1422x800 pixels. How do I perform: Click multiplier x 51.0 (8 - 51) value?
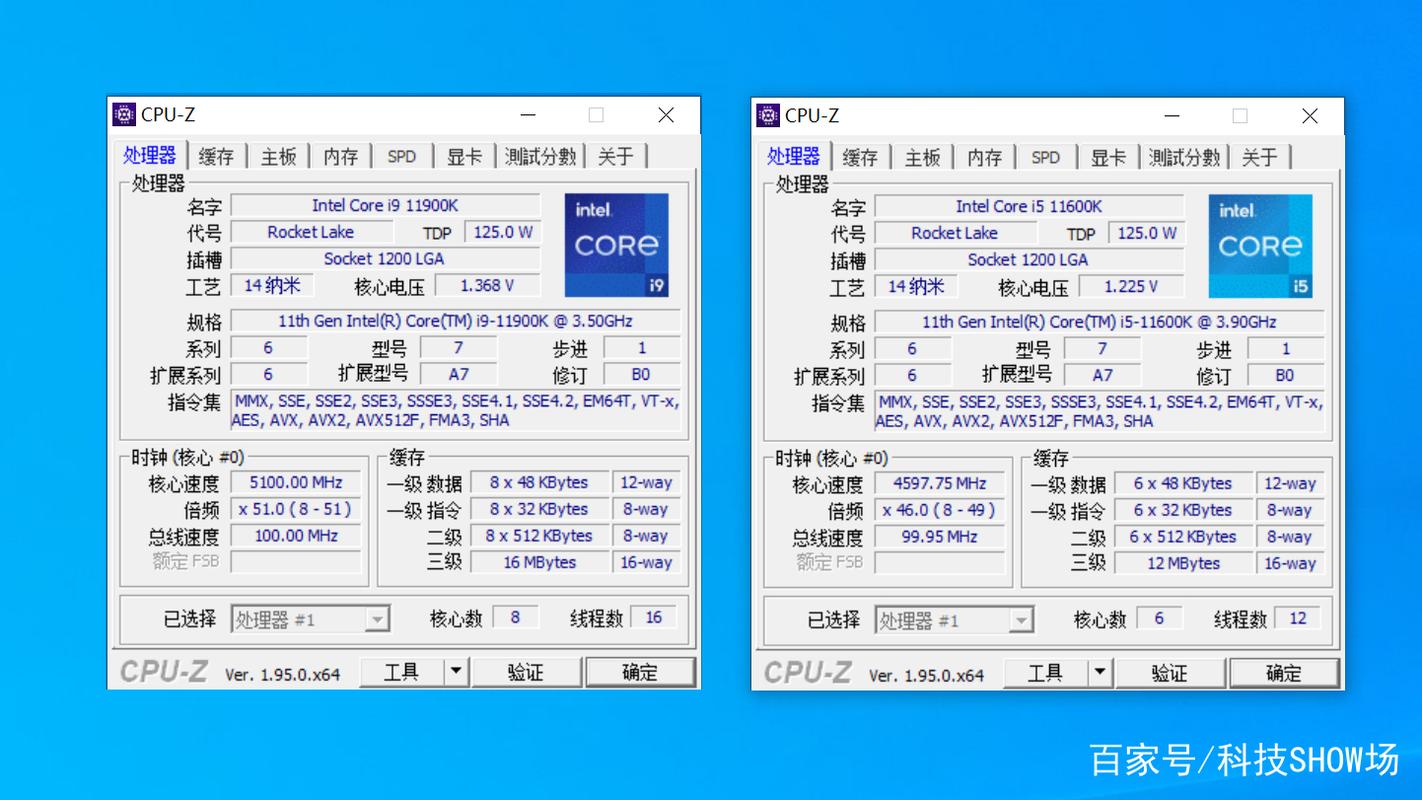(x=296, y=509)
